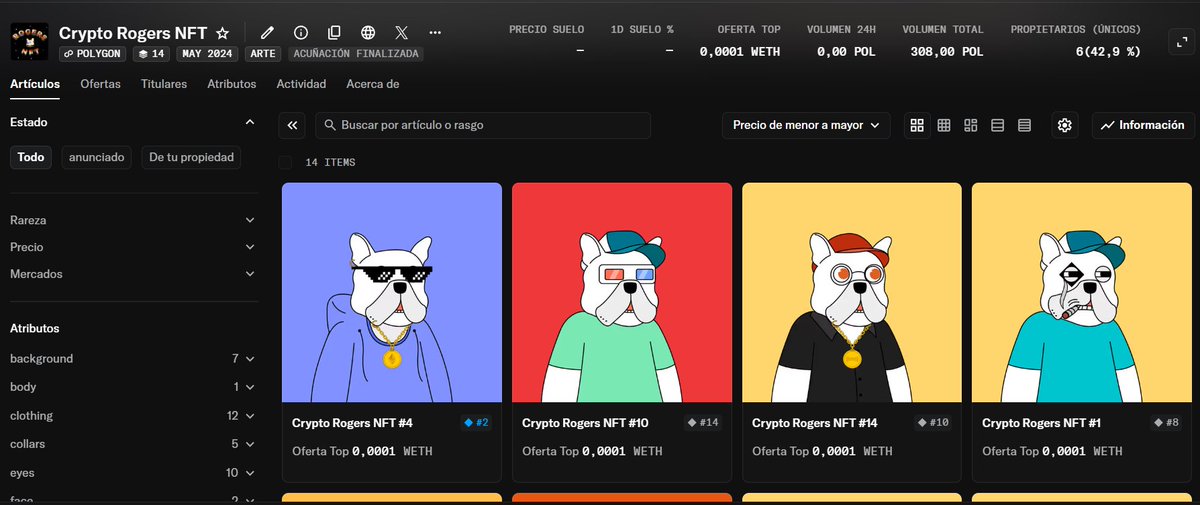Expand the collars attribute filter

132,444
